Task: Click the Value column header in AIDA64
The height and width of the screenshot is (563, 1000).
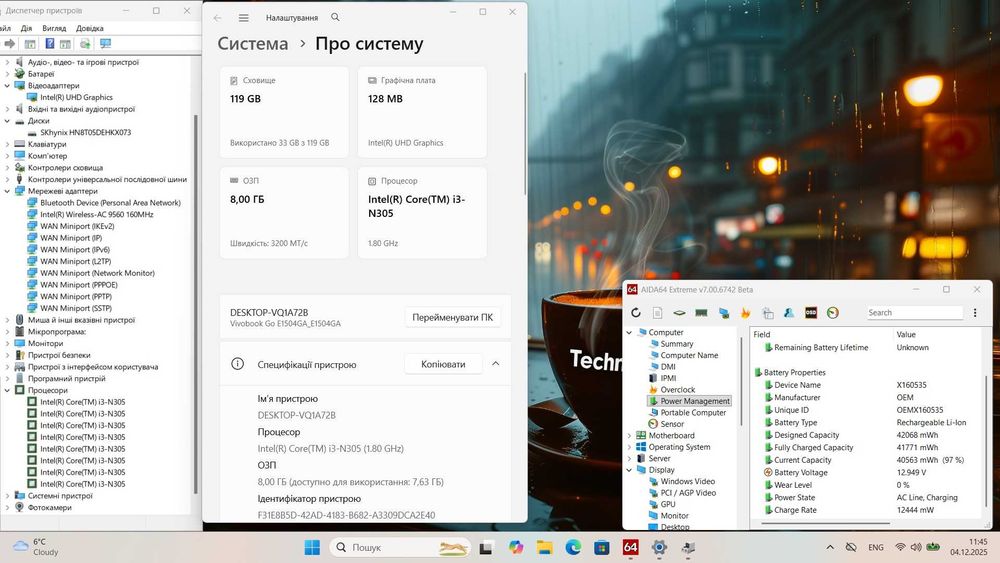Action: click(906, 334)
